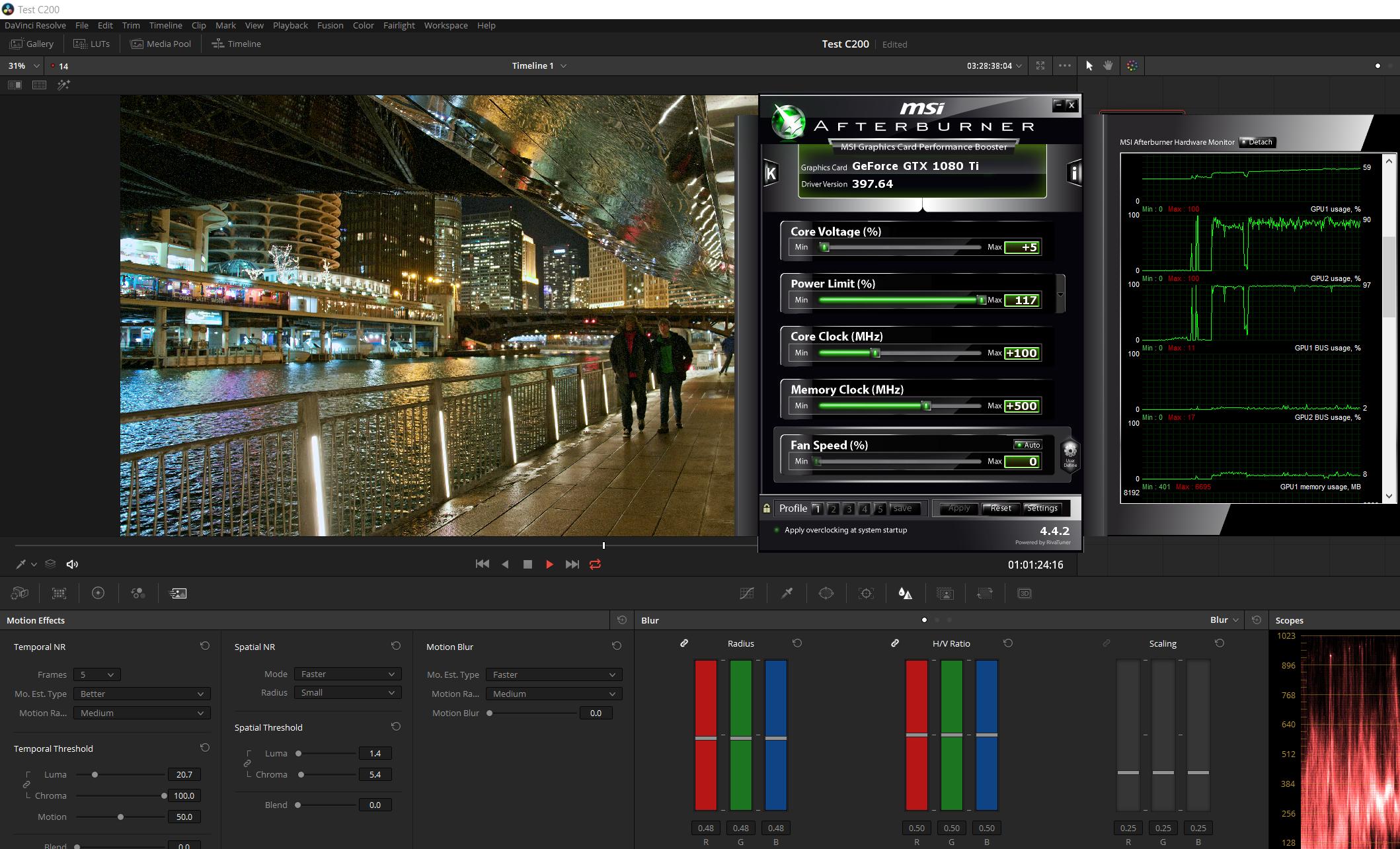Open Motion Blur Mo. Est. Type dropdown
The height and width of the screenshot is (849, 1400).
pos(554,674)
